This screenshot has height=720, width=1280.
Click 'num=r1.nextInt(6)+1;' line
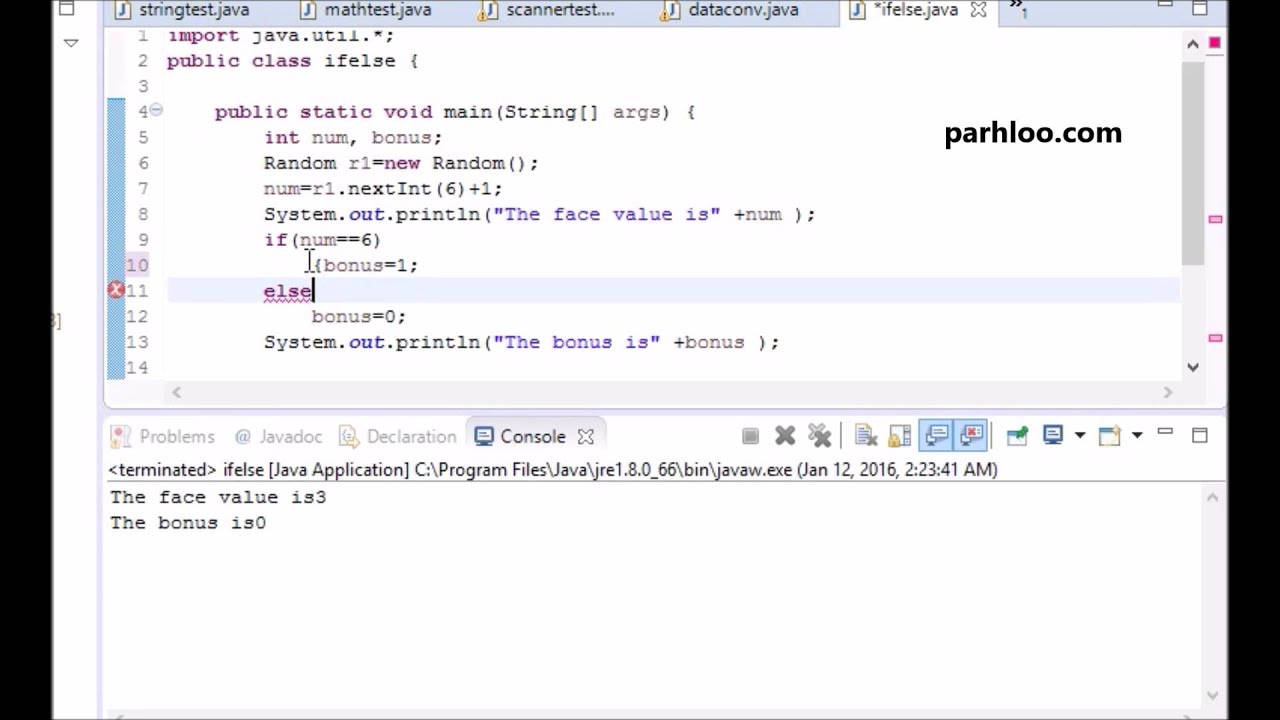tap(383, 189)
